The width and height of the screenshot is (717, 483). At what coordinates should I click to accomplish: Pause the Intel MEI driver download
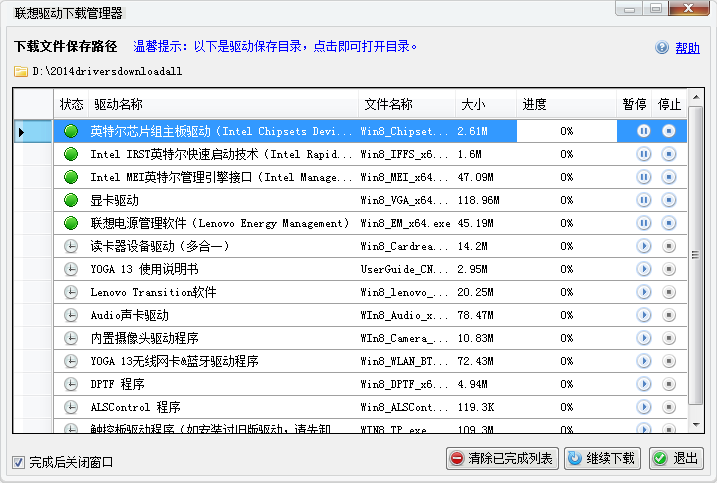tap(643, 177)
